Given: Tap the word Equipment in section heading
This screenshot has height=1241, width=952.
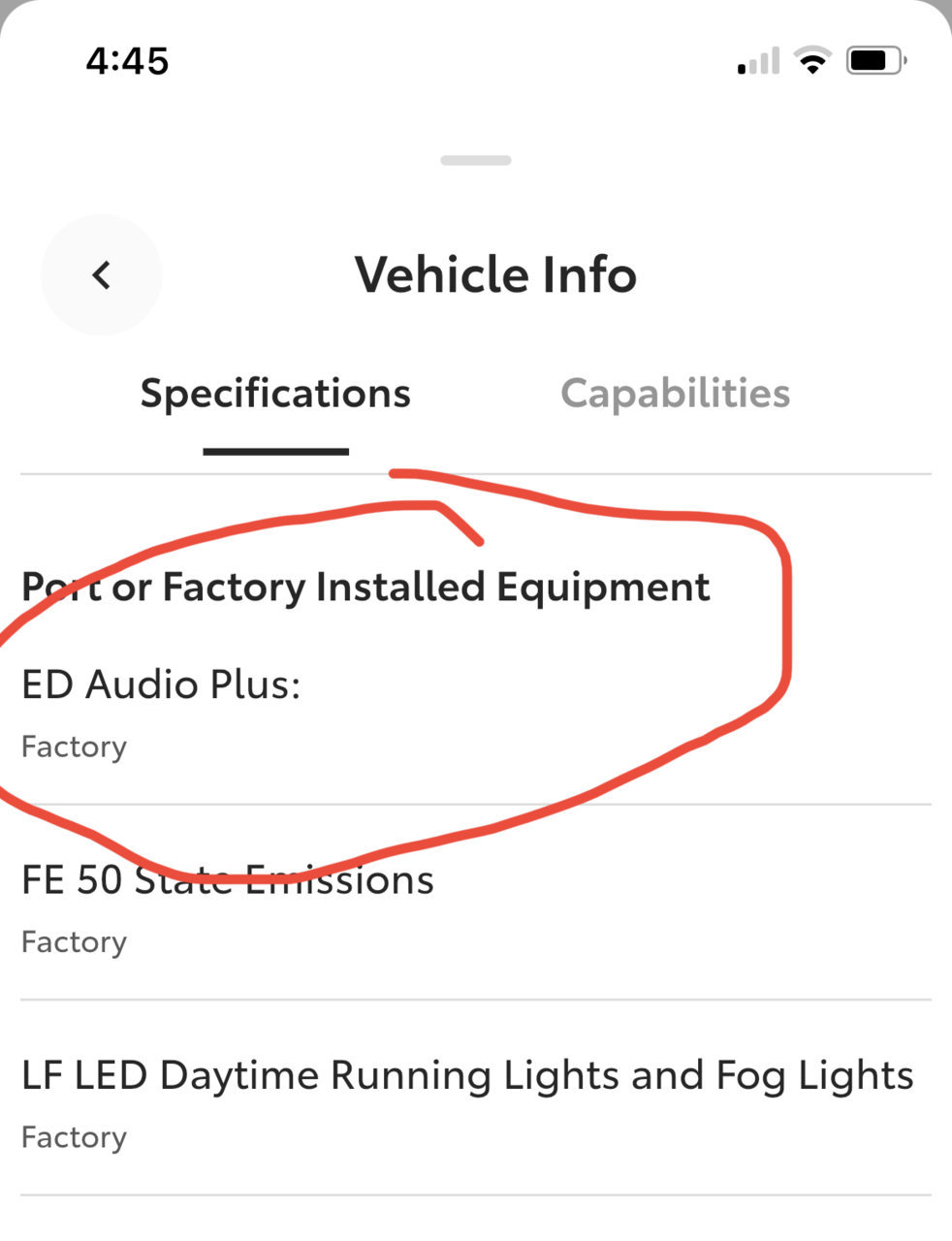Looking at the screenshot, I should (603, 589).
